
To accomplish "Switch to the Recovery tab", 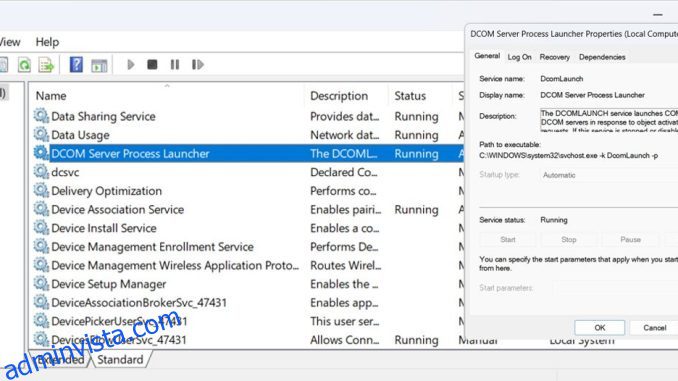I will tap(554, 57).
